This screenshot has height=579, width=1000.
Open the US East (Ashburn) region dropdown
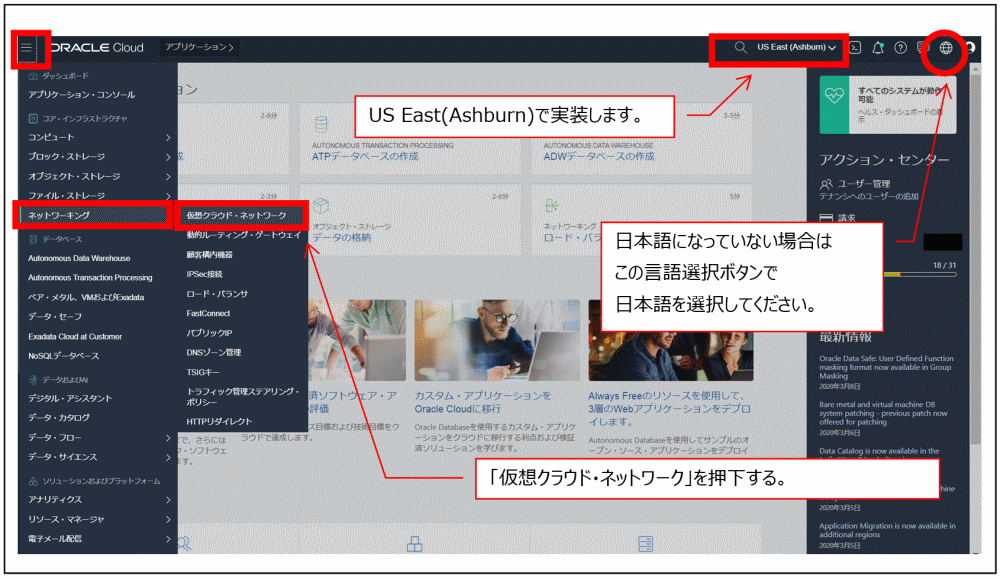[797, 47]
